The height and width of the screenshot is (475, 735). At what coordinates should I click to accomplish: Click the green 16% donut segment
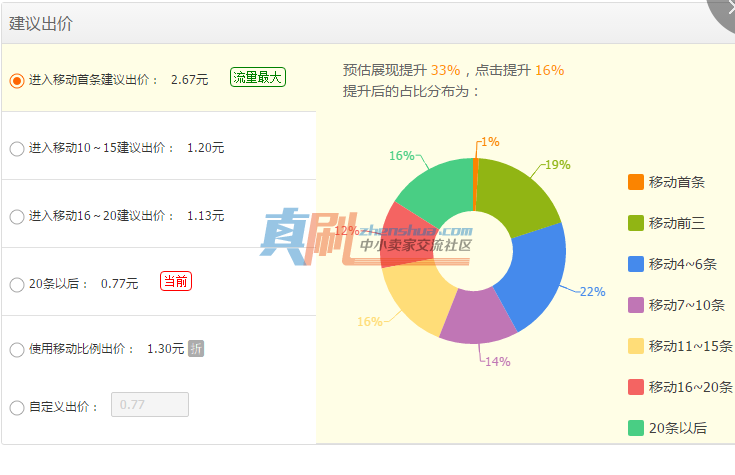[x=438, y=190]
